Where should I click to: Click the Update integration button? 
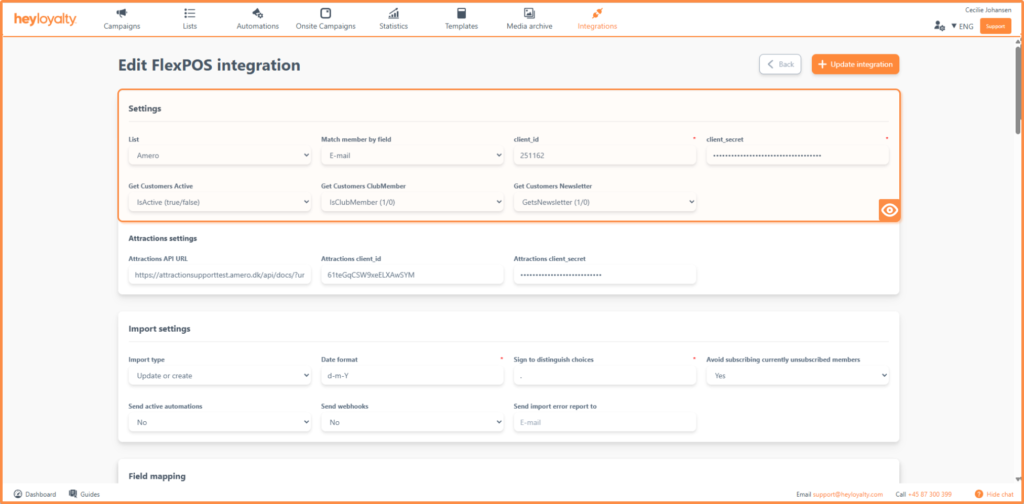(855, 64)
